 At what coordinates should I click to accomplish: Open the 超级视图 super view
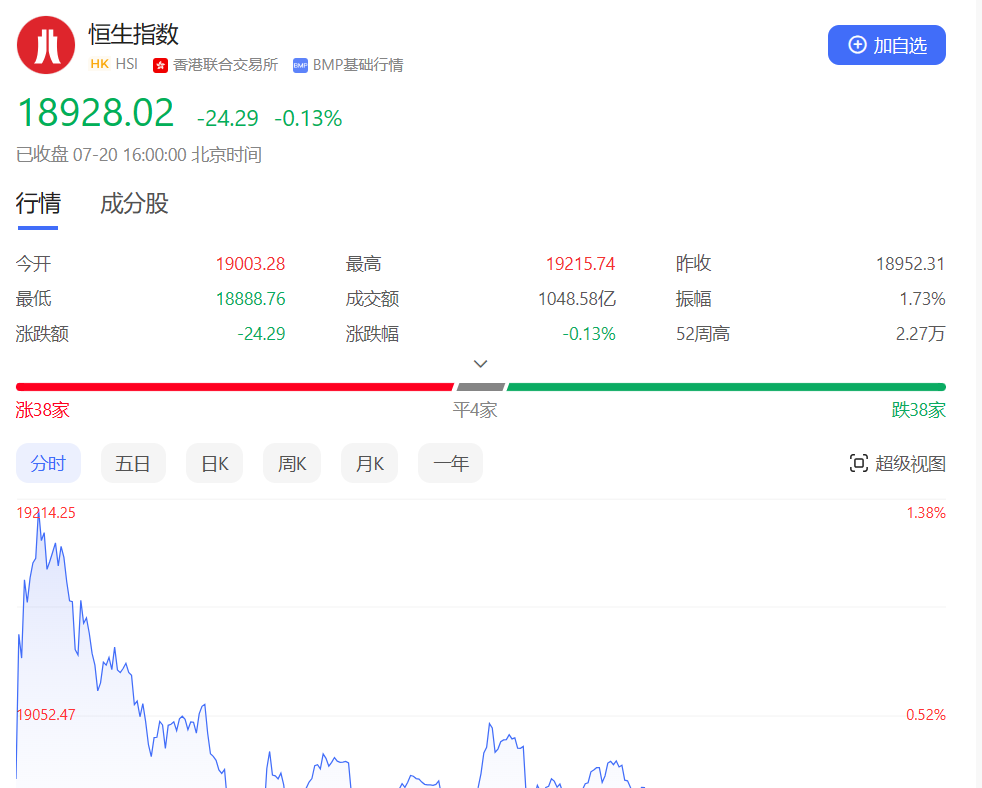(x=897, y=464)
